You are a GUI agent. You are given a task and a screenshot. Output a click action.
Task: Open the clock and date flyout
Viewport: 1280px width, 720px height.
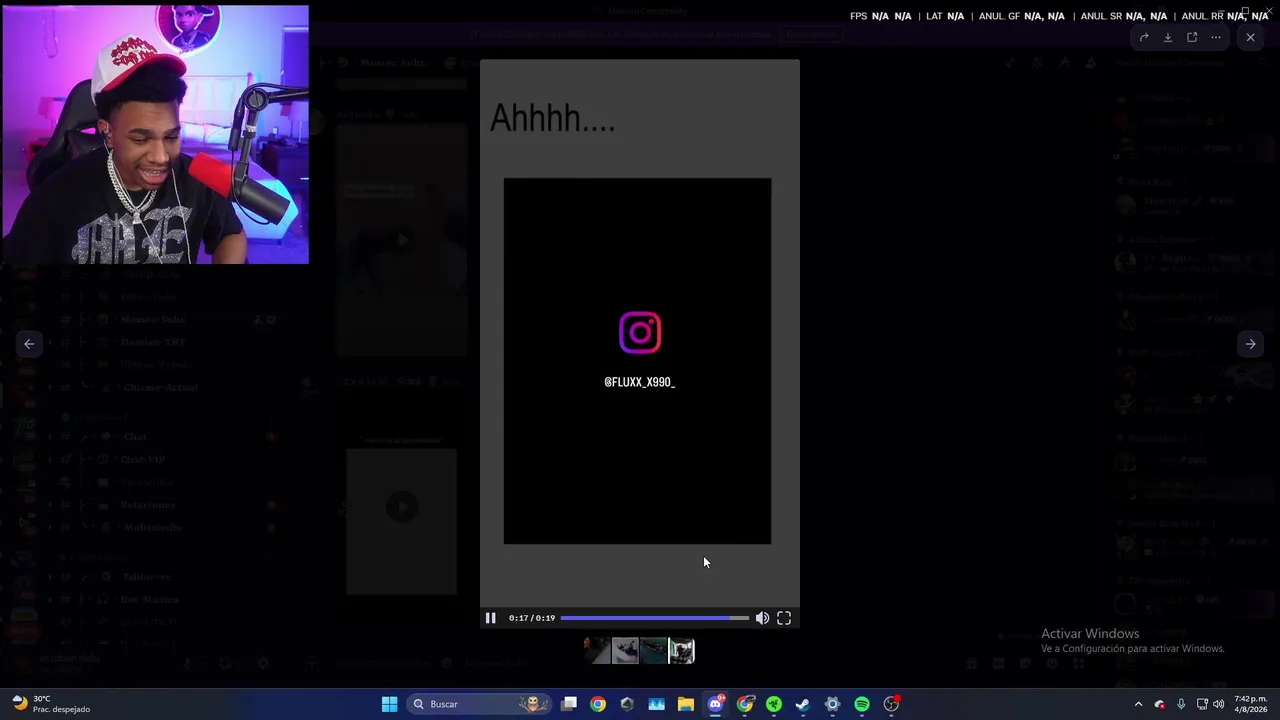click(1250, 704)
